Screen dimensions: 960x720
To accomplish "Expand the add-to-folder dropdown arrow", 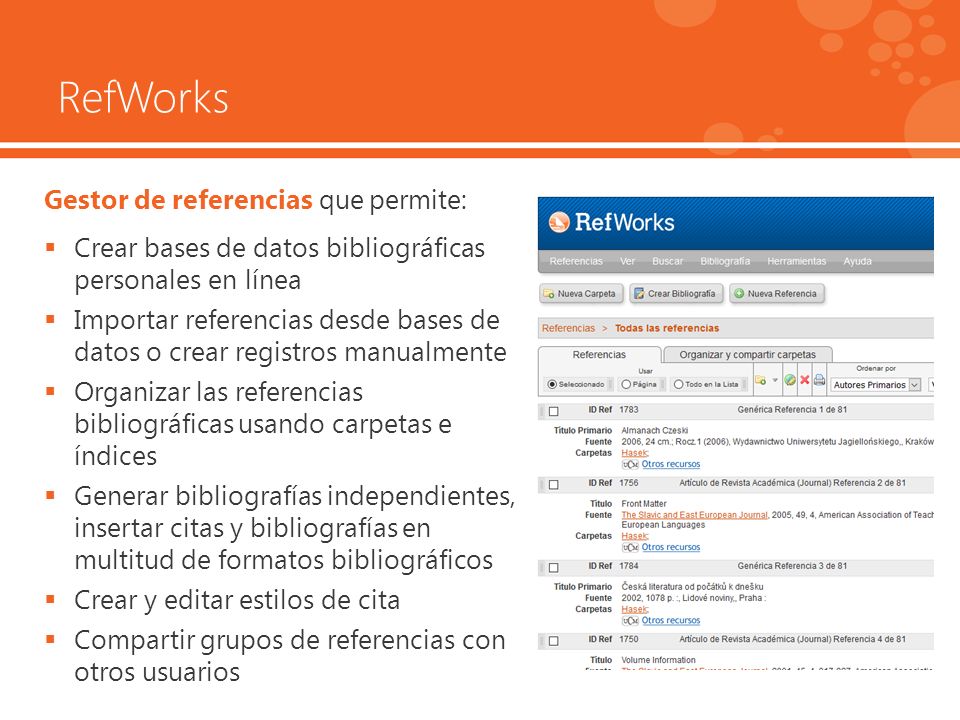I will click(775, 380).
